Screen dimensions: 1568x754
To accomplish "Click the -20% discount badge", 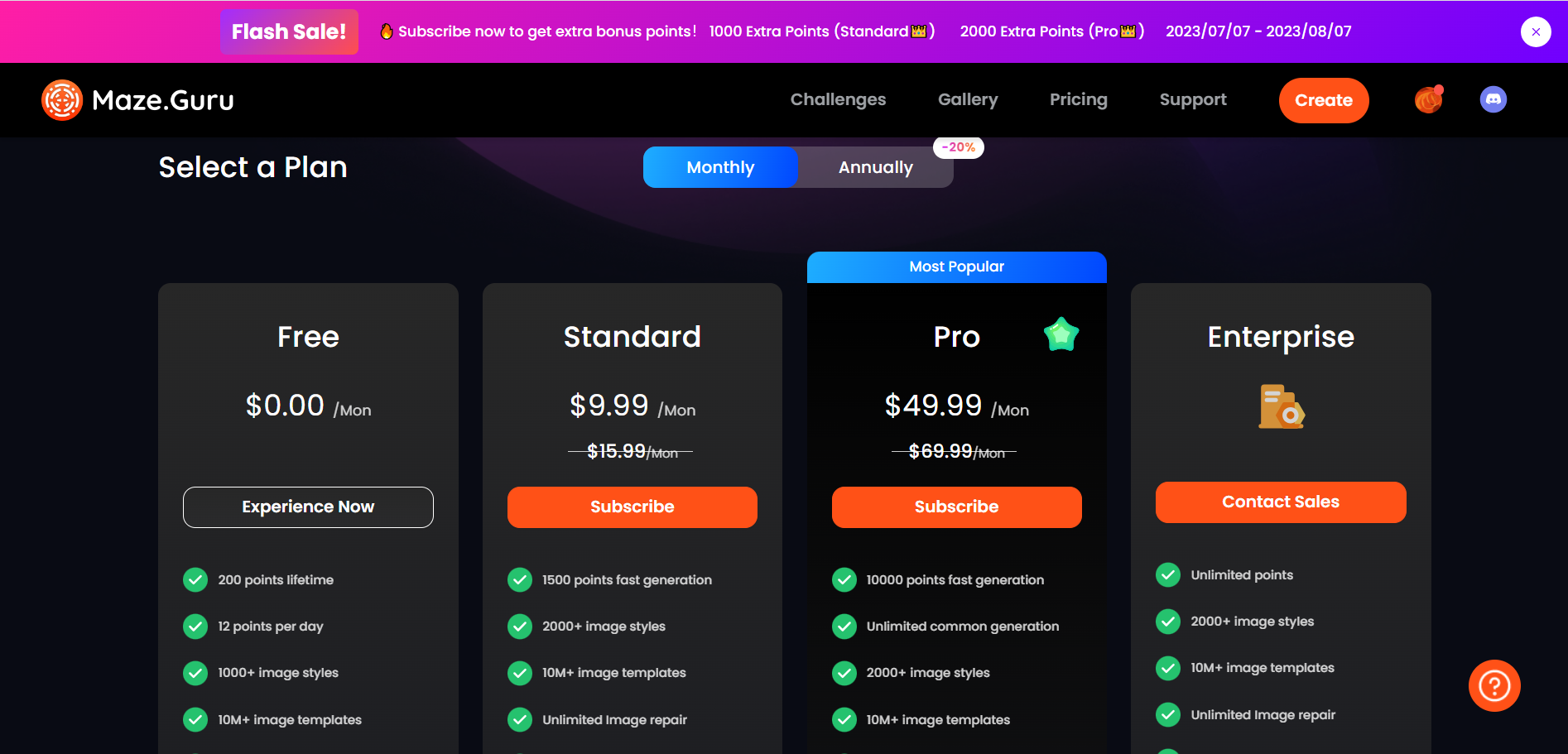I will (958, 147).
